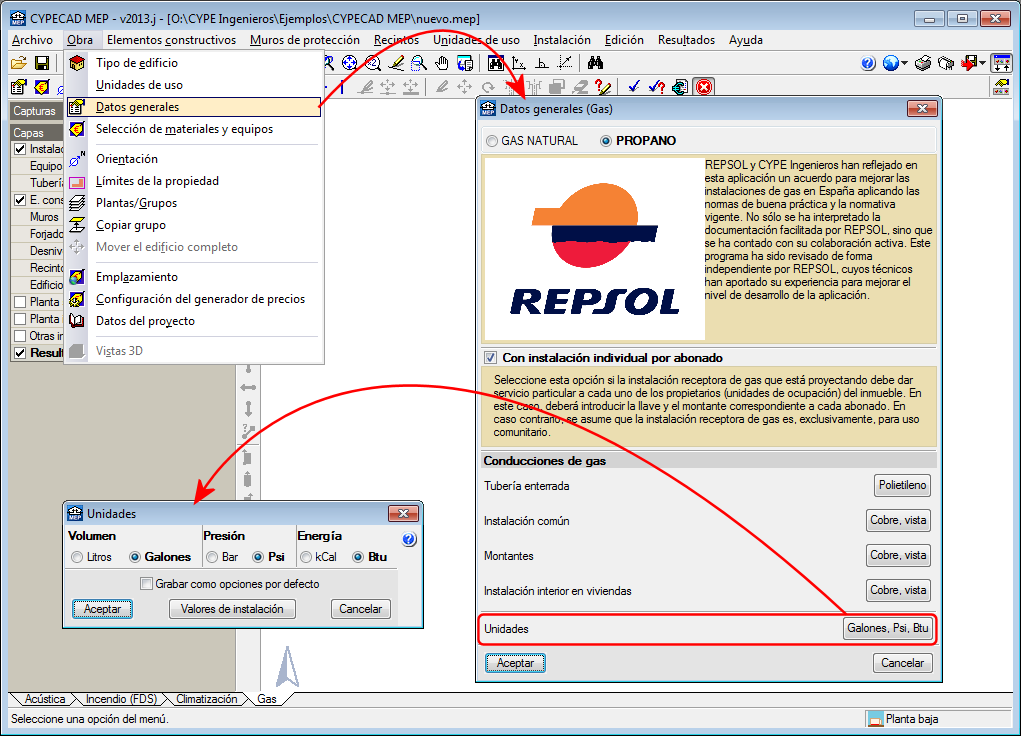Open dropdown arrow next to export icon
Image resolution: width=1021 pixels, height=736 pixels.
click(x=983, y=63)
